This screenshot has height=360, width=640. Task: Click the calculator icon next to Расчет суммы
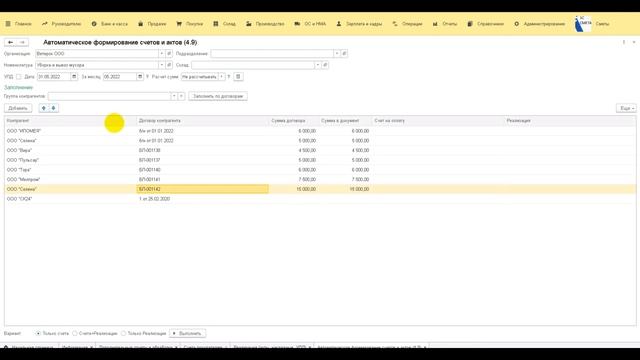238,77
